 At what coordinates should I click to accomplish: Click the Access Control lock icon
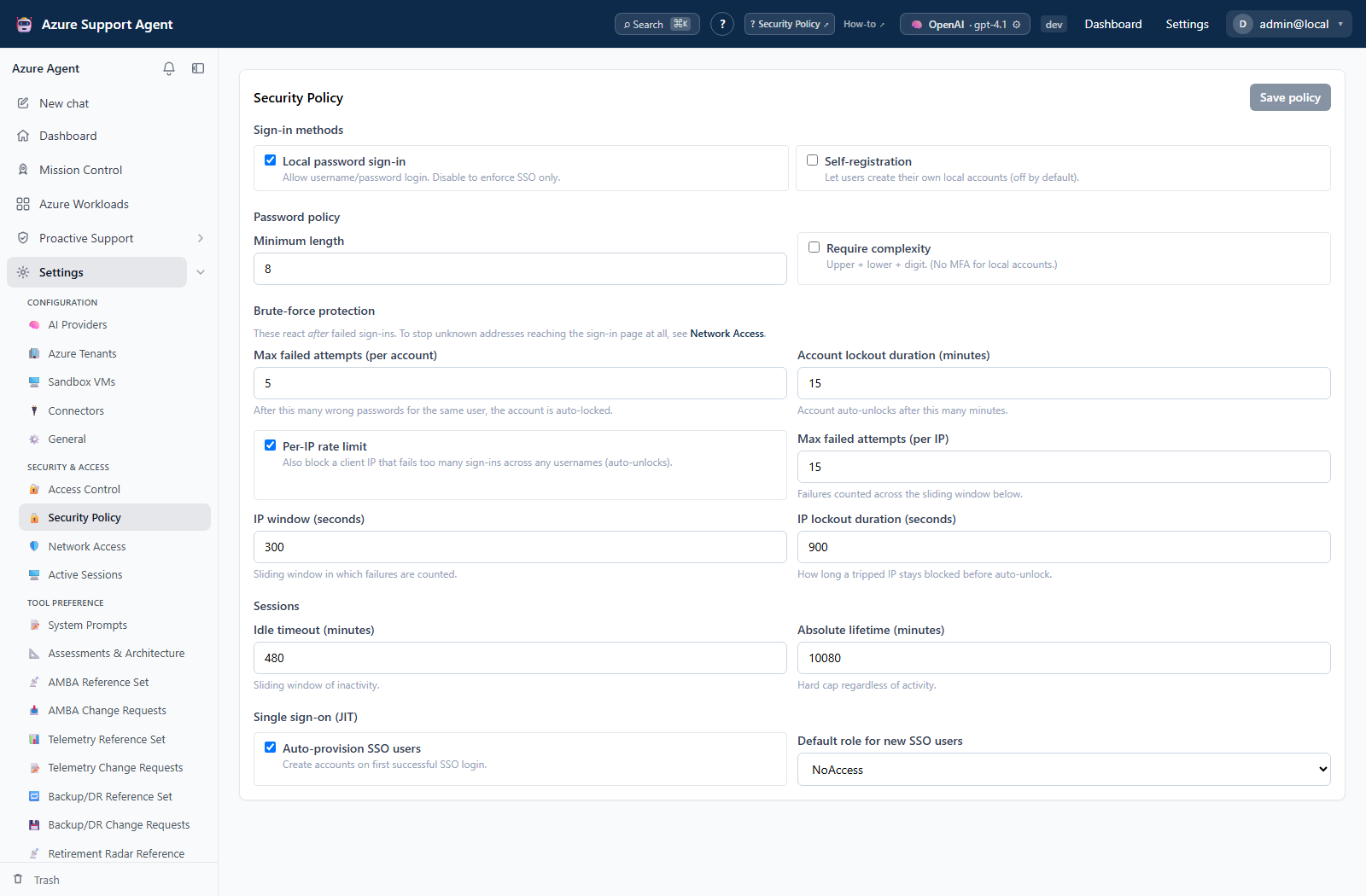click(34, 489)
